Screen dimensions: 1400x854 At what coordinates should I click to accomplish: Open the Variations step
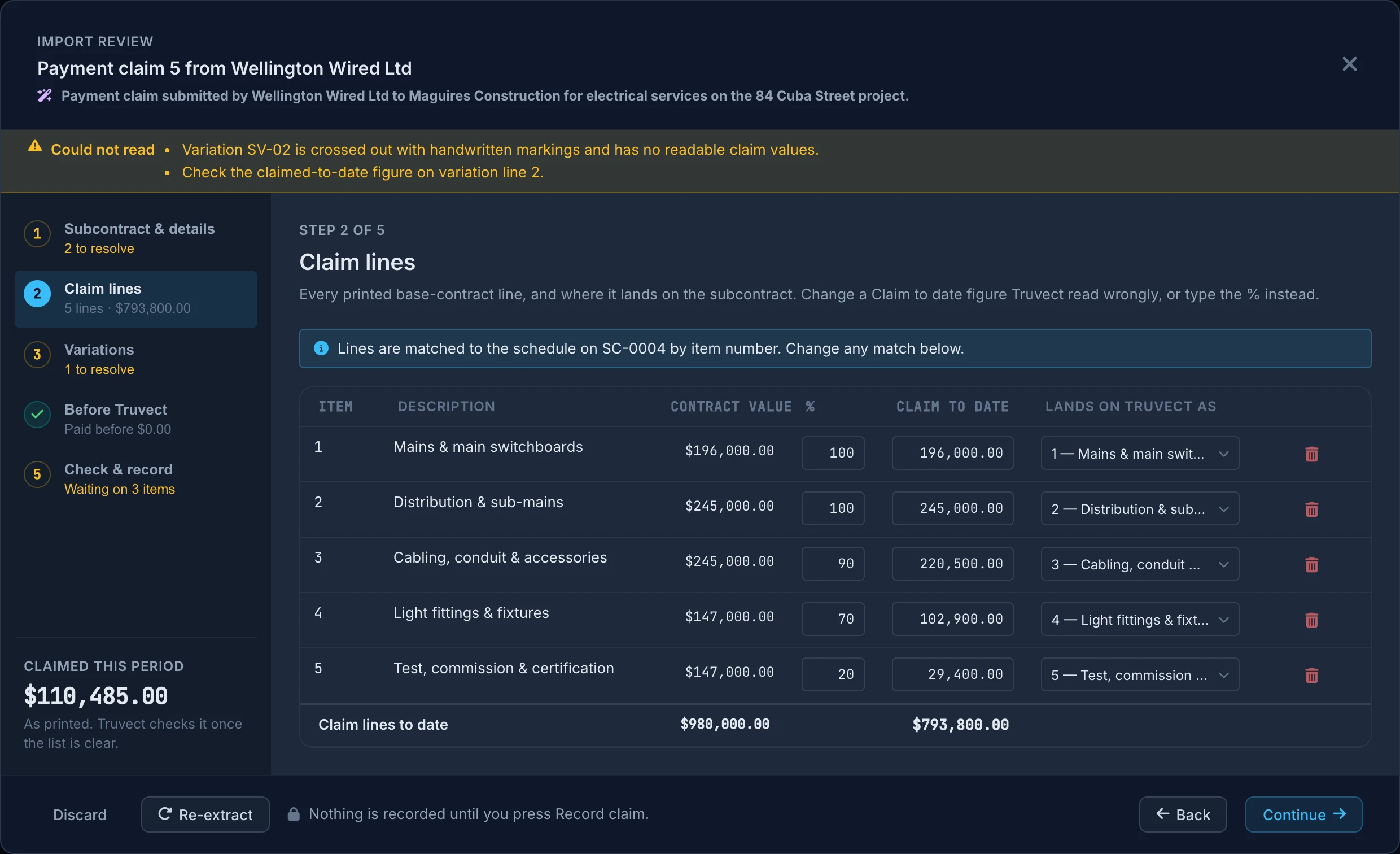coord(136,359)
